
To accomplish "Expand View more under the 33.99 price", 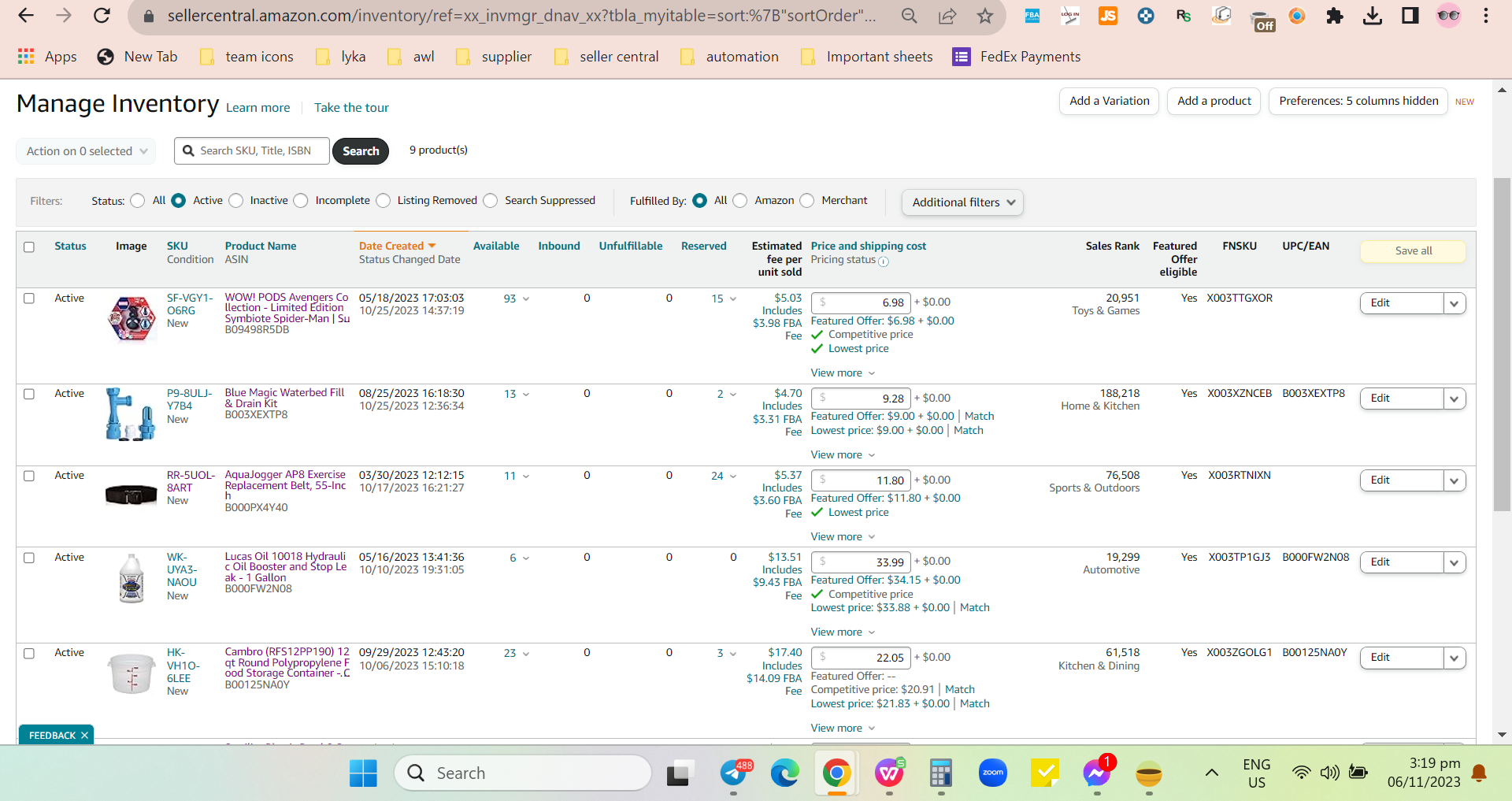I will tap(843, 632).
